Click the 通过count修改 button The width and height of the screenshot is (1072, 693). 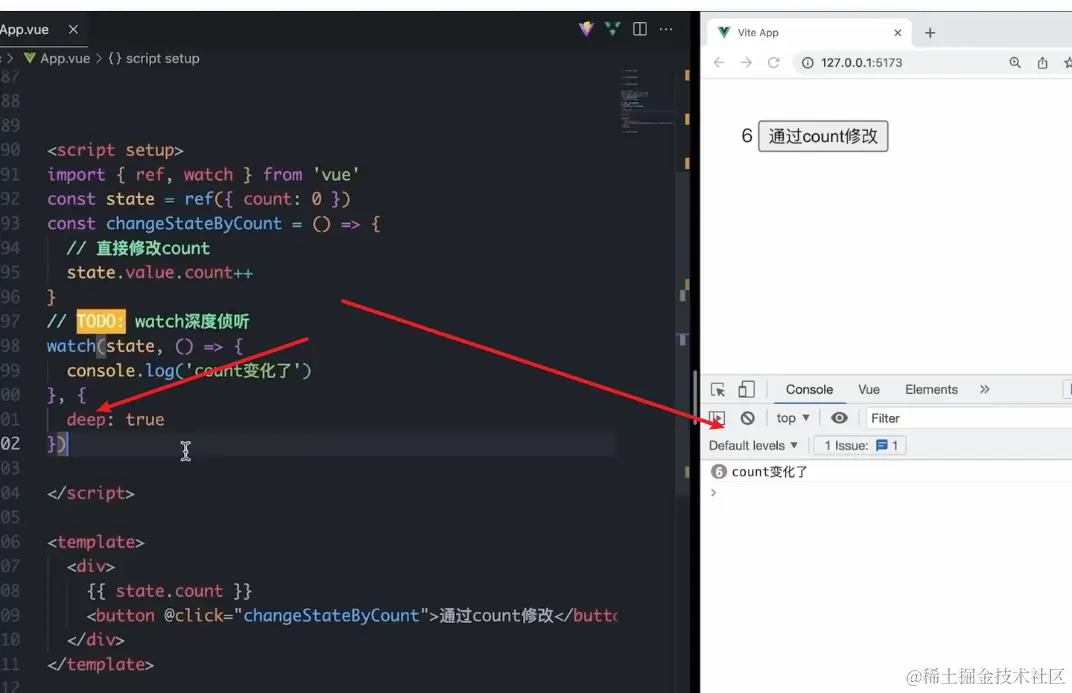pos(823,136)
